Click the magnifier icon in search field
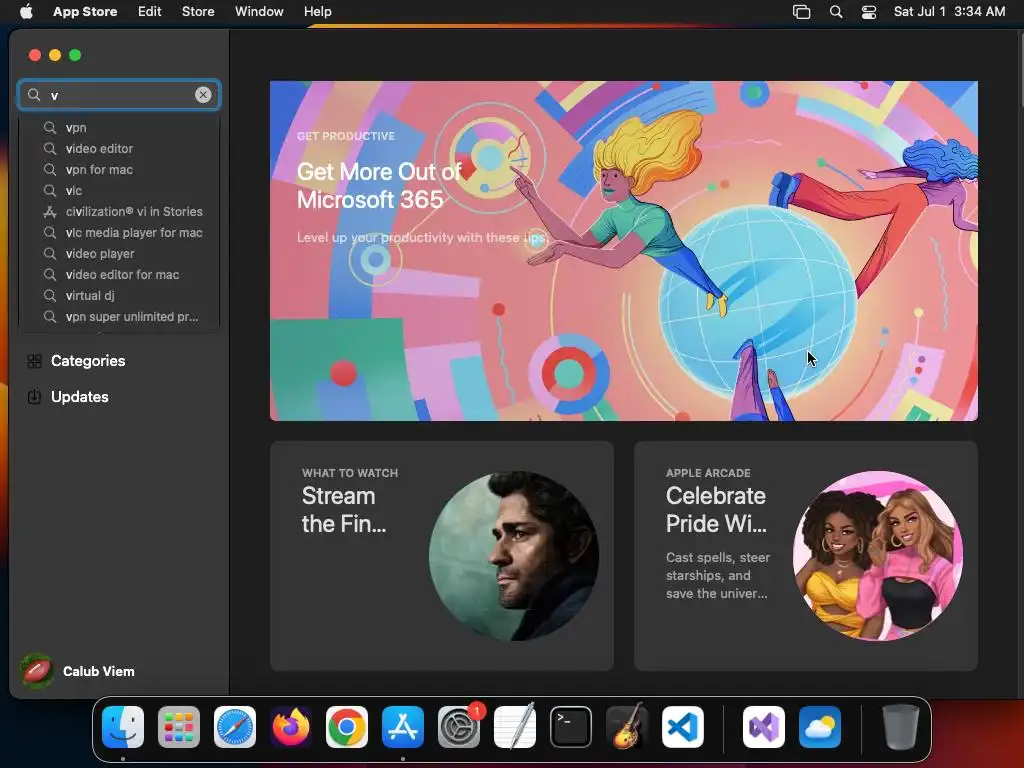This screenshot has width=1024, height=768. (x=34, y=95)
